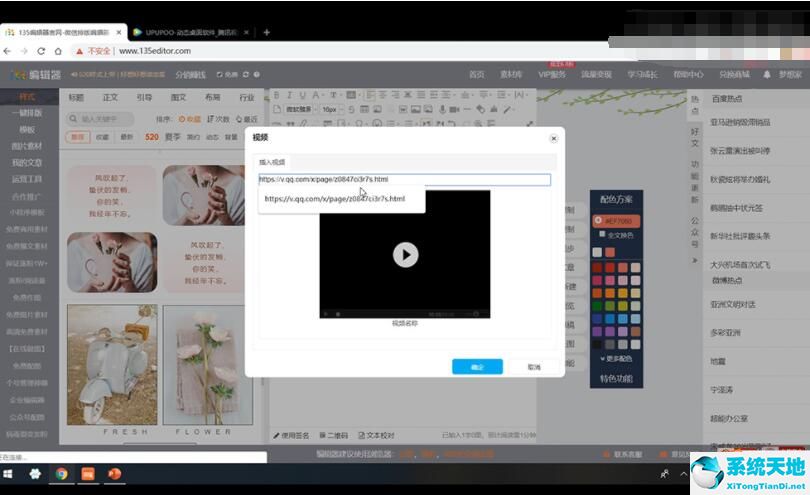Open Chrome from the taskbar

(x=61, y=473)
